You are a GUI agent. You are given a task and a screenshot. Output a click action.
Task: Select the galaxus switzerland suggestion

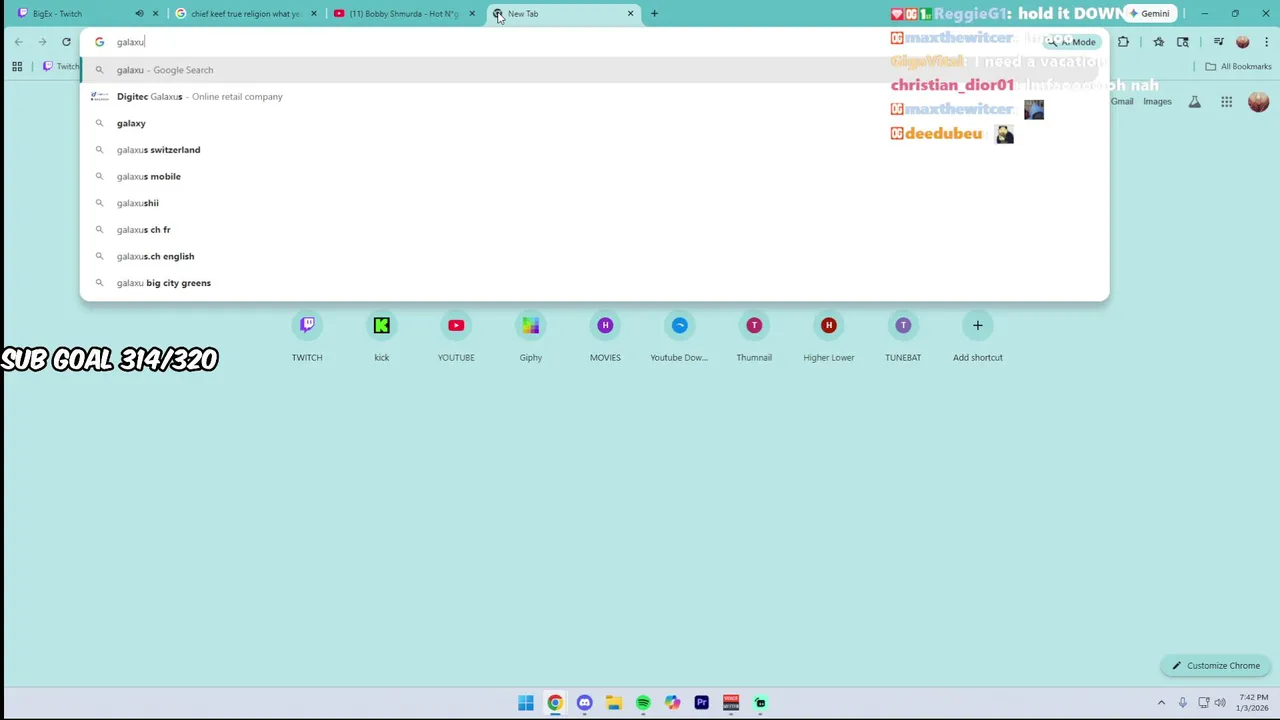click(594, 150)
